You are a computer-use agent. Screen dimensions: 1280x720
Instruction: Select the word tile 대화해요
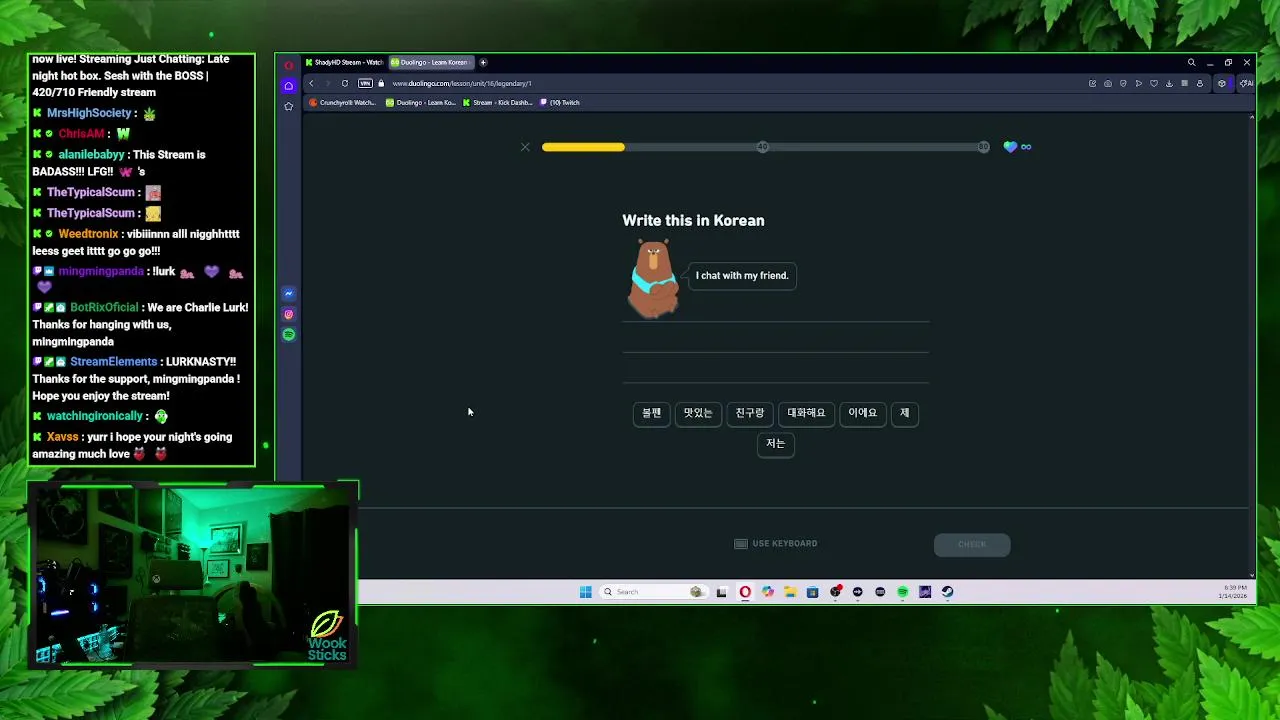[x=806, y=413]
